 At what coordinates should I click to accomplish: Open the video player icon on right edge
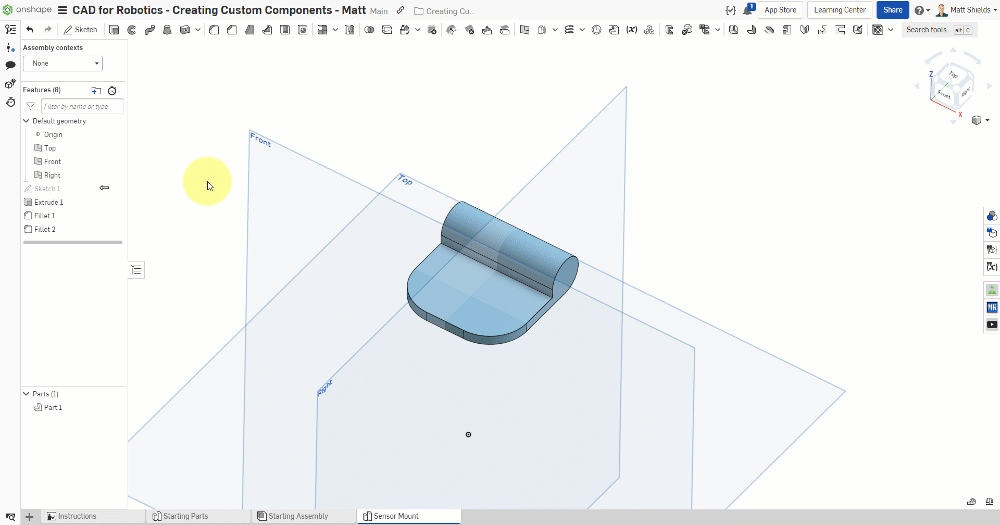[x=992, y=325]
